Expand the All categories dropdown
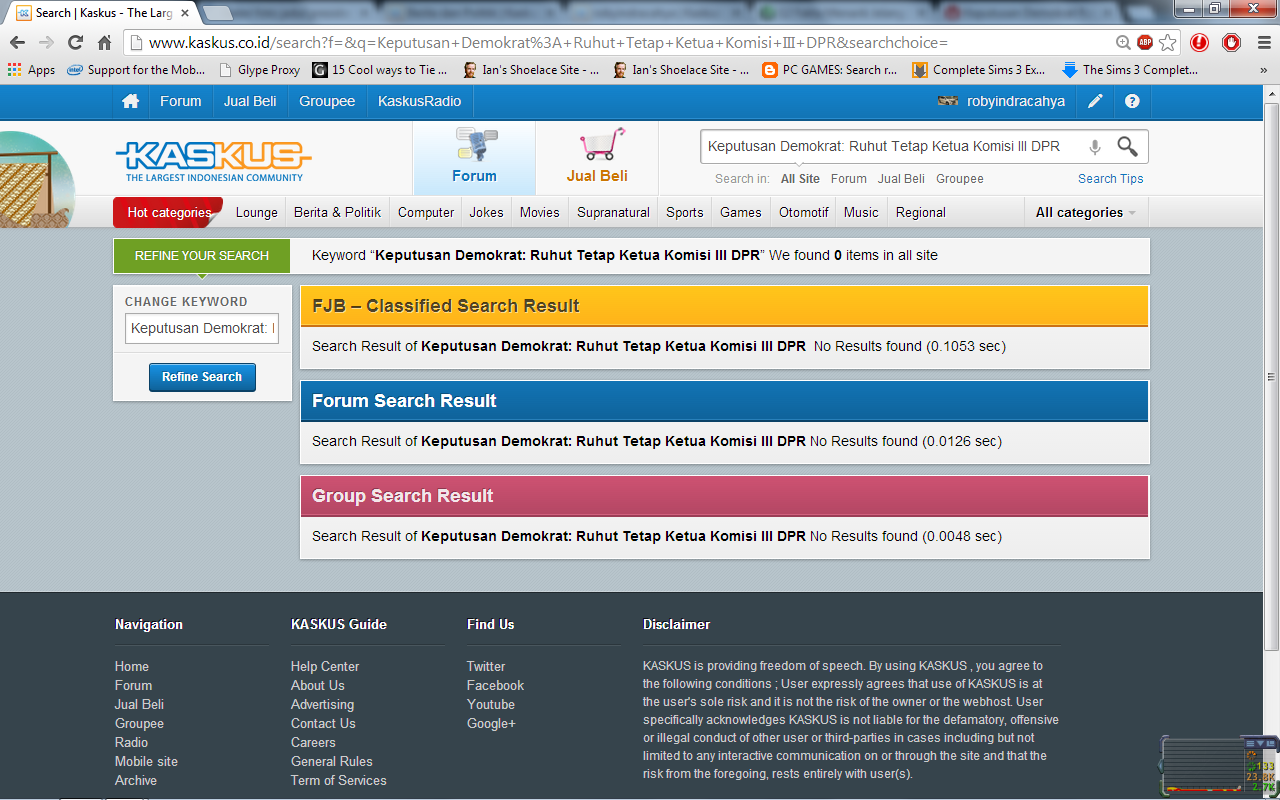The width and height of the screenshot is (1280, 800). pyautogui.click(x=1085, y=212)
